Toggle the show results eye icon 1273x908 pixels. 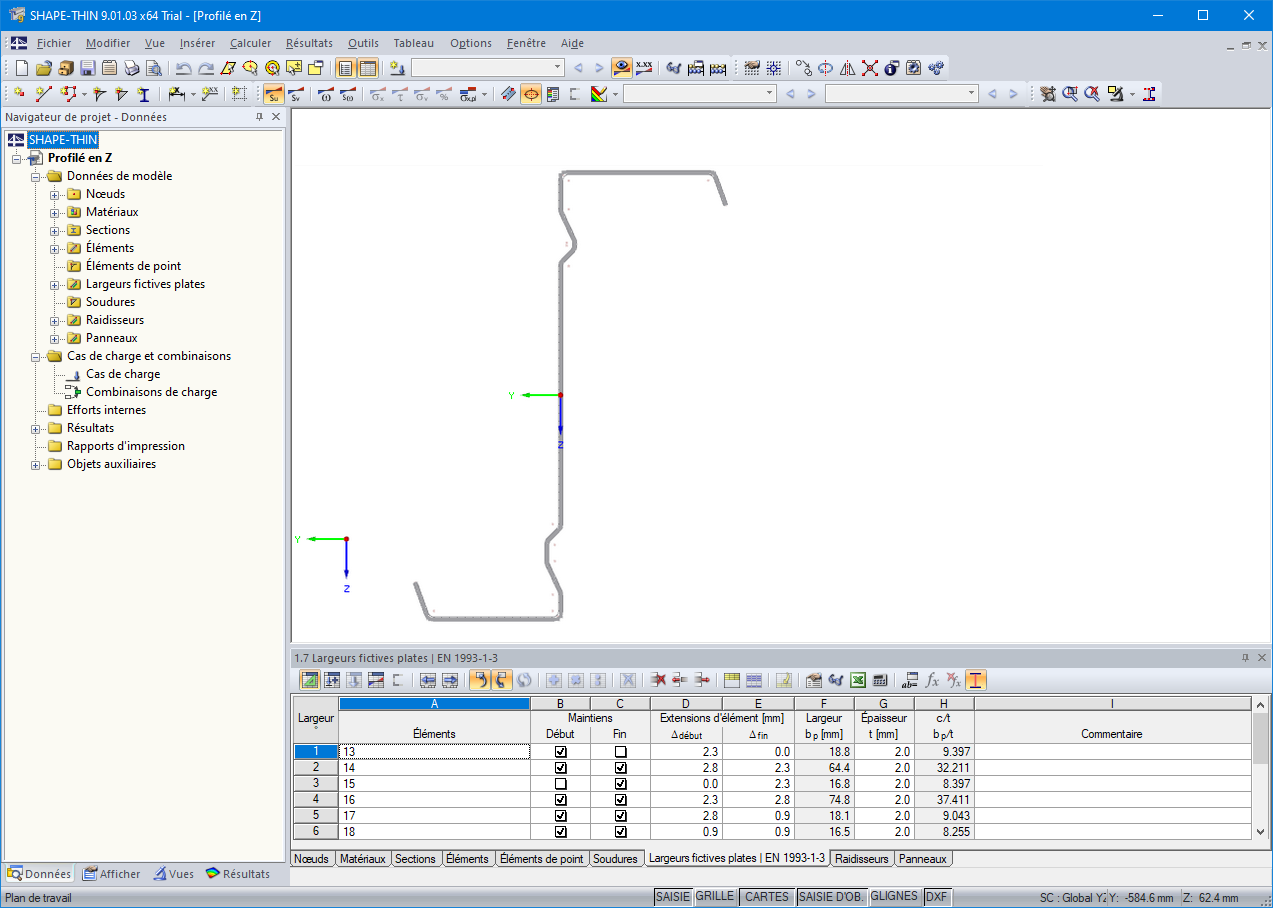622,68
